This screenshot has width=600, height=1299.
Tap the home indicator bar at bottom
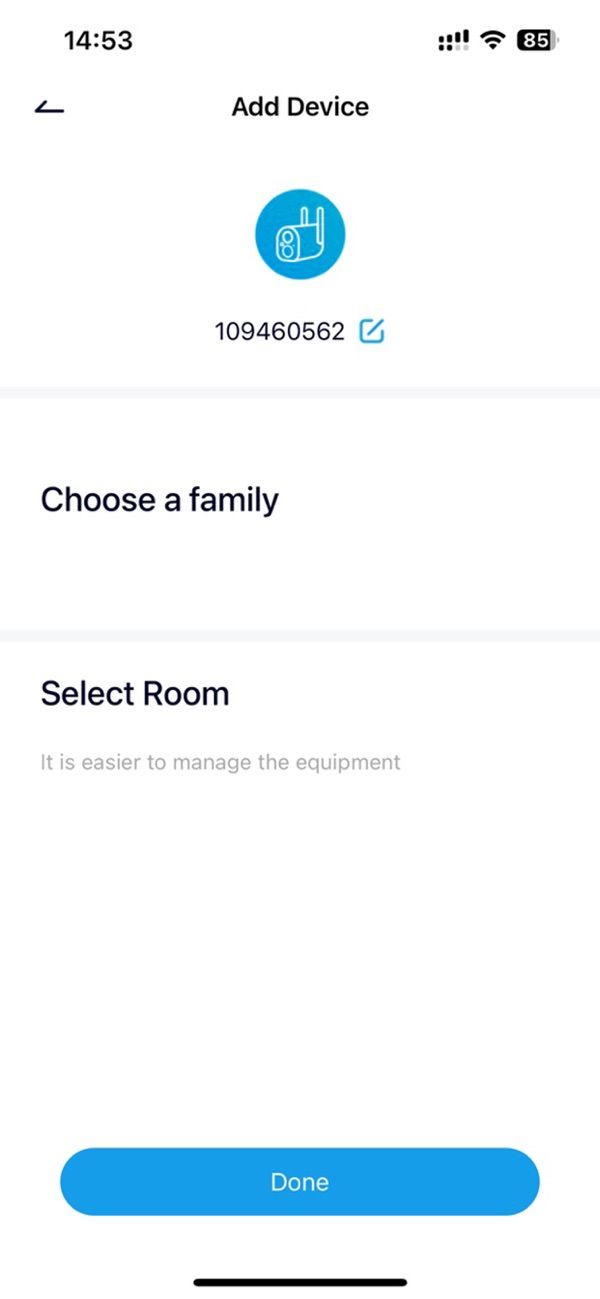click(x=299, y=1282)
